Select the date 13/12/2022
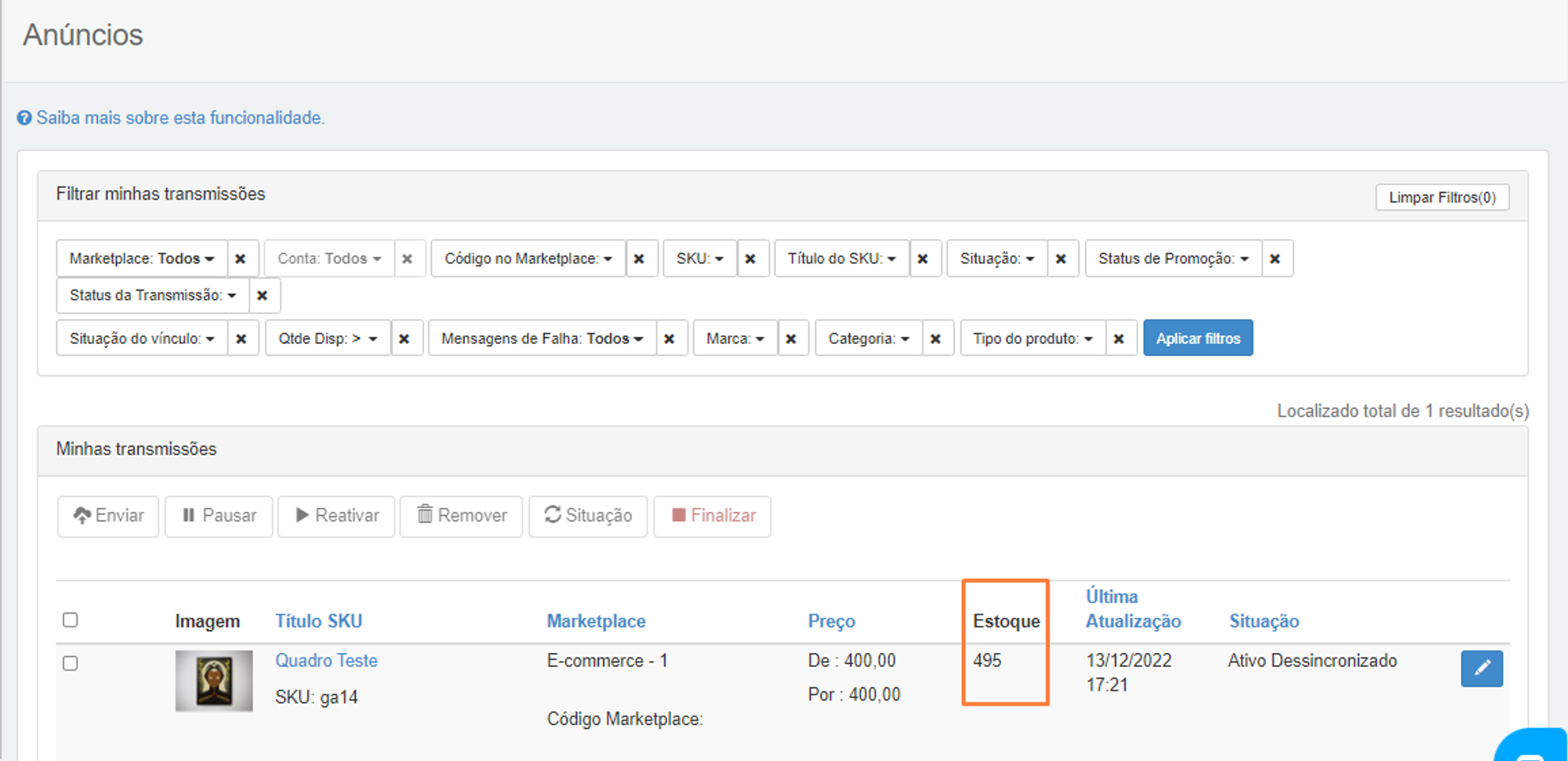This screenshot has height=761, width=1568. pos(1128,661)
